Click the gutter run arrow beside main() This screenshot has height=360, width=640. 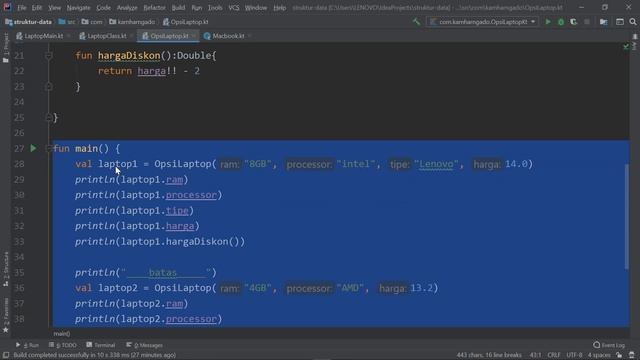tap(33, 148)
